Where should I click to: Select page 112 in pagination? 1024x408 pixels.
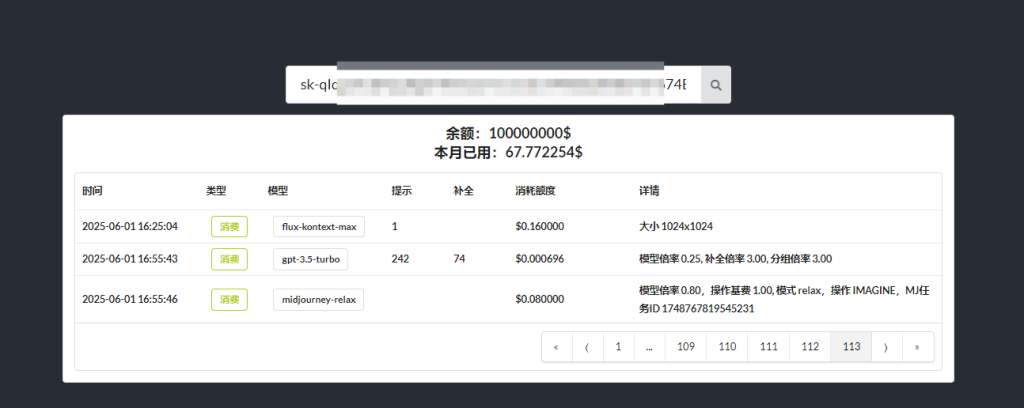pyautogui.click(x=810, y=347)
